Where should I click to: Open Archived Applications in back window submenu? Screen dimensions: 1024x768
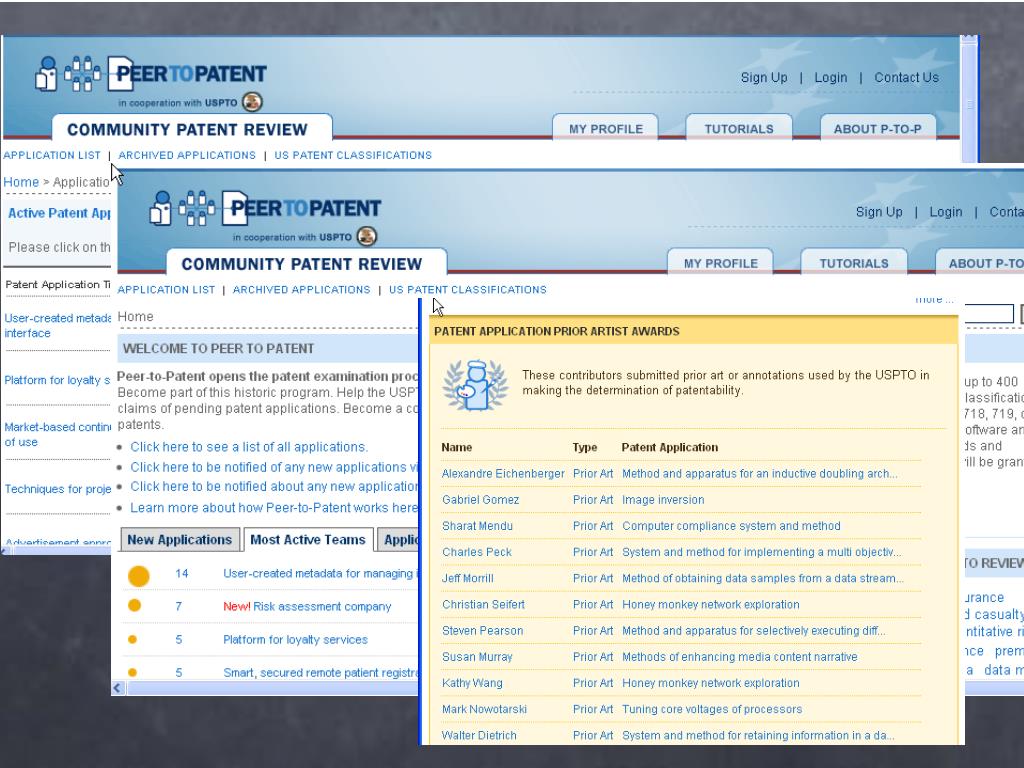pyautogui.click(x=187, y=155)
